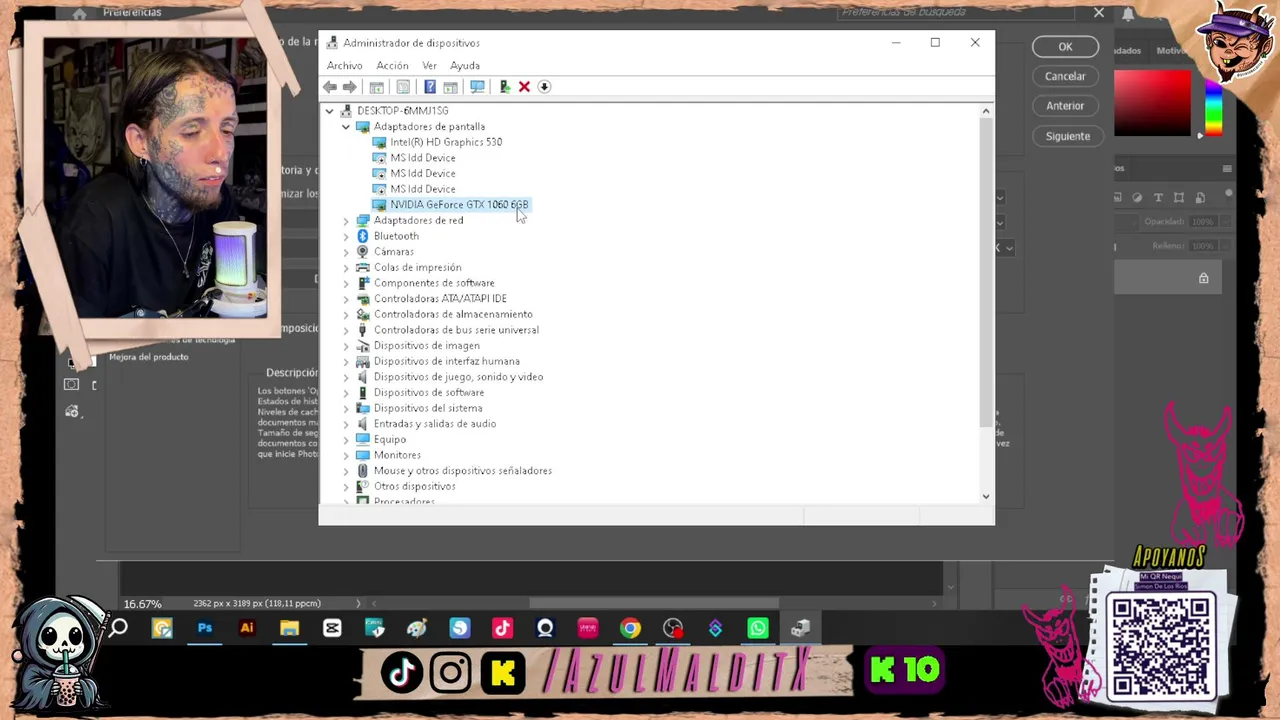
Task: Click the Device Manager taskbar icon
Action: [800, 628]
